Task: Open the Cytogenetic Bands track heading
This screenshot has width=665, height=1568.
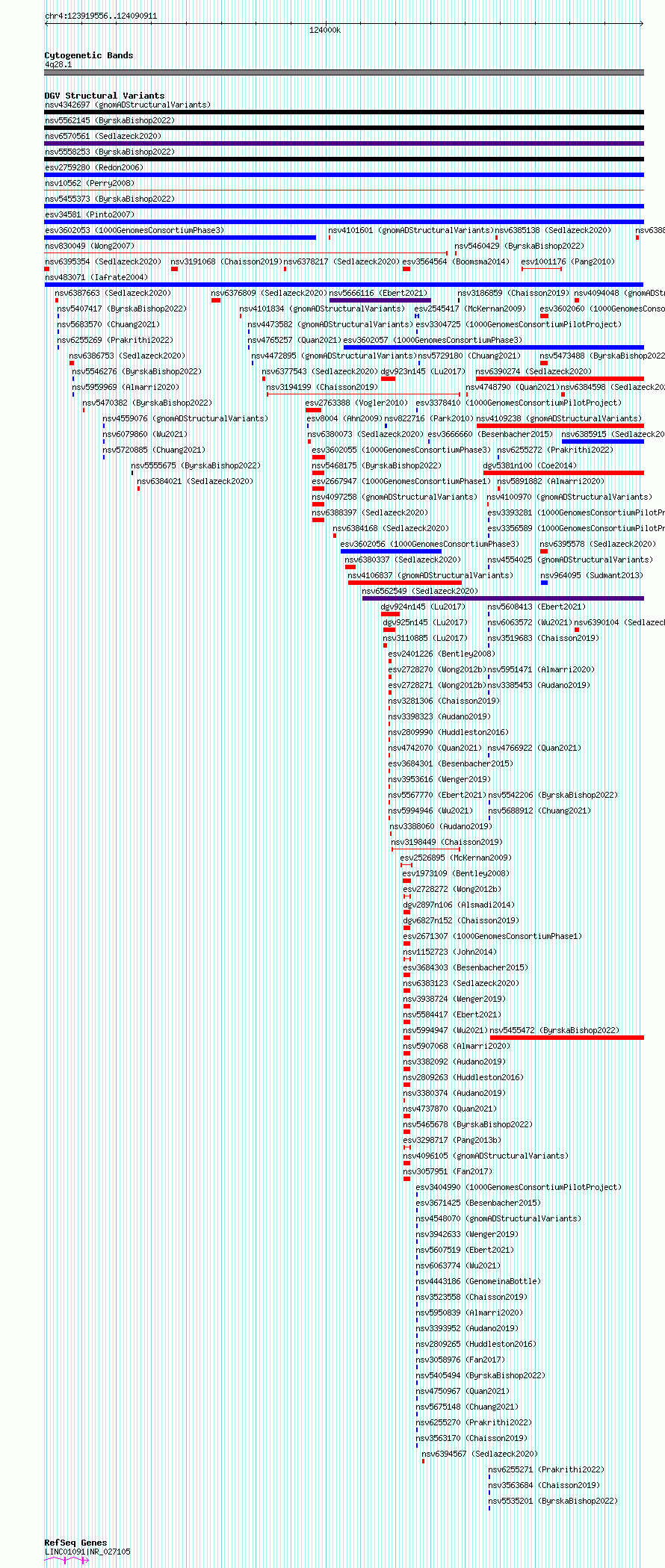Action: [x=89, y=55]
